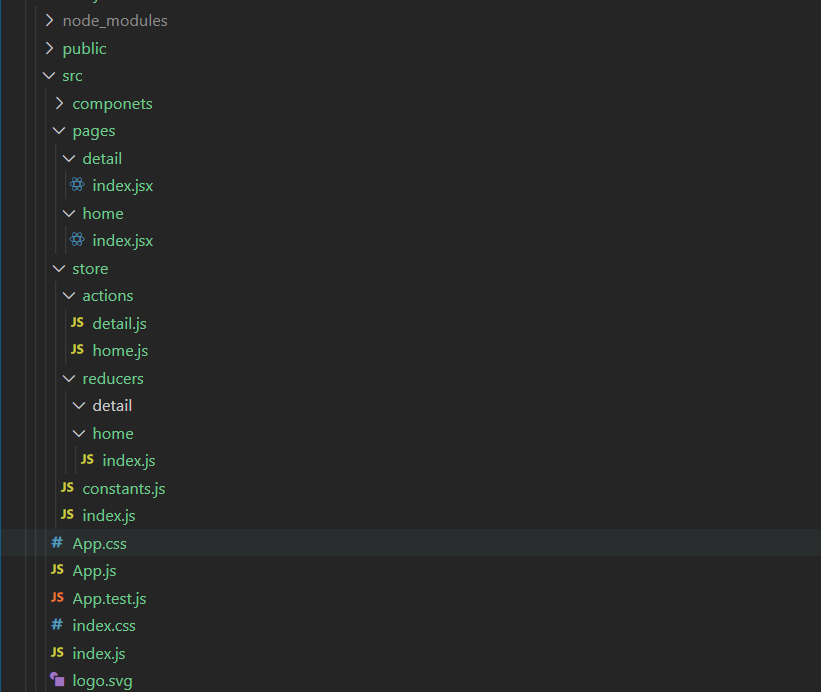Image resolution: width=821 pixels, height=692 pixels.
Task: Collapse the home folder chevron under pages
Action: pos(69,214)
